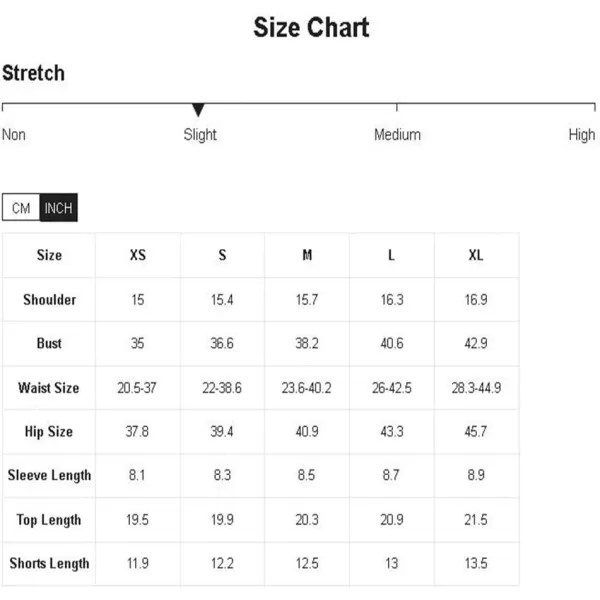
Task: Click the Stretch section heading
Action: (33, 73)
